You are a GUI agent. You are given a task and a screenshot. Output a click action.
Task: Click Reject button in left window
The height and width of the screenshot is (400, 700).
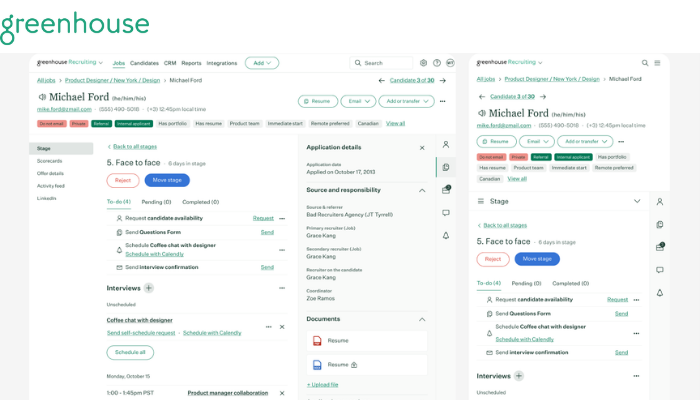(x=123, y=180)
